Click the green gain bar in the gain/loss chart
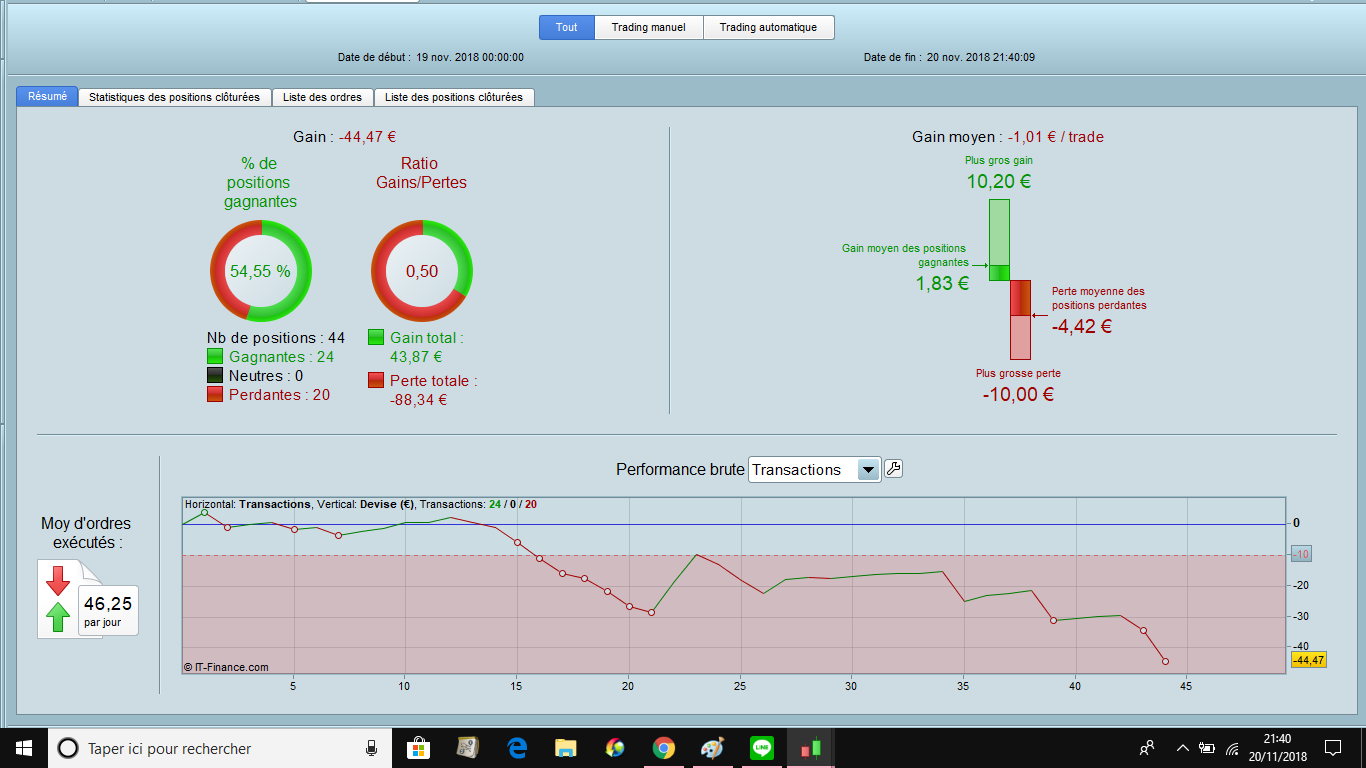 999,240
